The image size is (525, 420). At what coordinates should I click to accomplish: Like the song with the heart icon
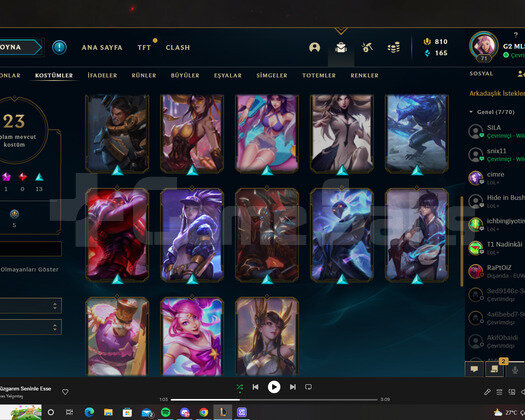coord(65,392)
